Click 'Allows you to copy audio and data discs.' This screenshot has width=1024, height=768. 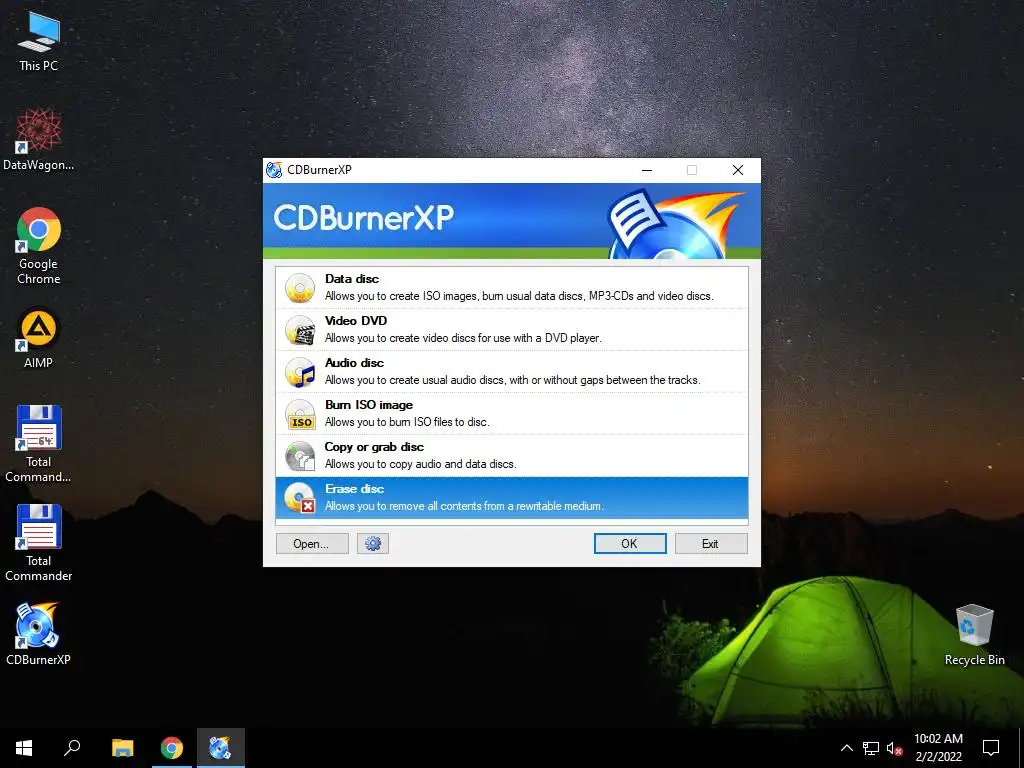(x=421, y=464)
